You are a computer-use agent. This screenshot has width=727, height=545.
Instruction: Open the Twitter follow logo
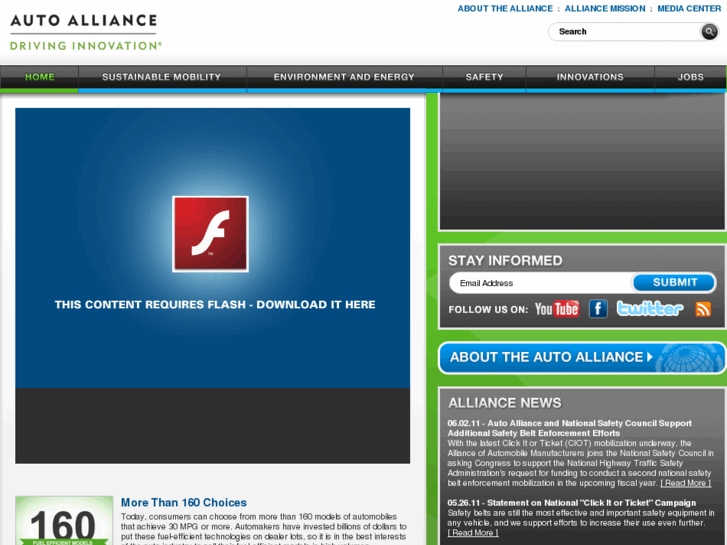pyautogui.click(x=650, y=308)
